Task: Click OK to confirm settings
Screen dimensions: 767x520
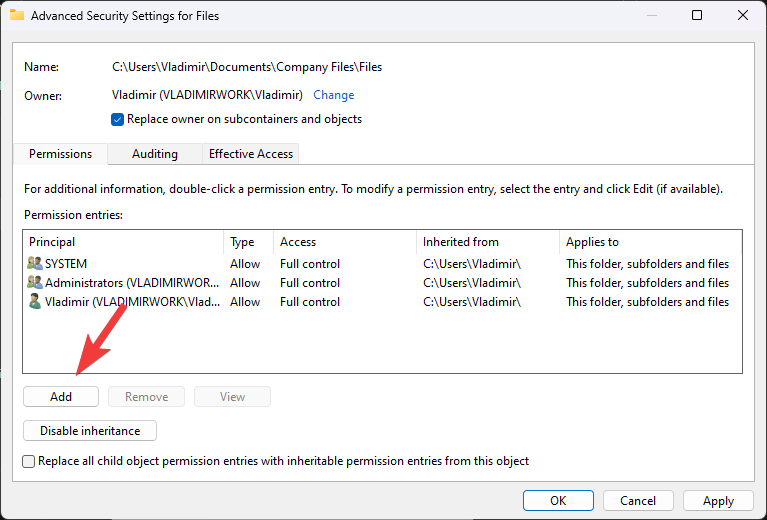Action: [558, 500]
